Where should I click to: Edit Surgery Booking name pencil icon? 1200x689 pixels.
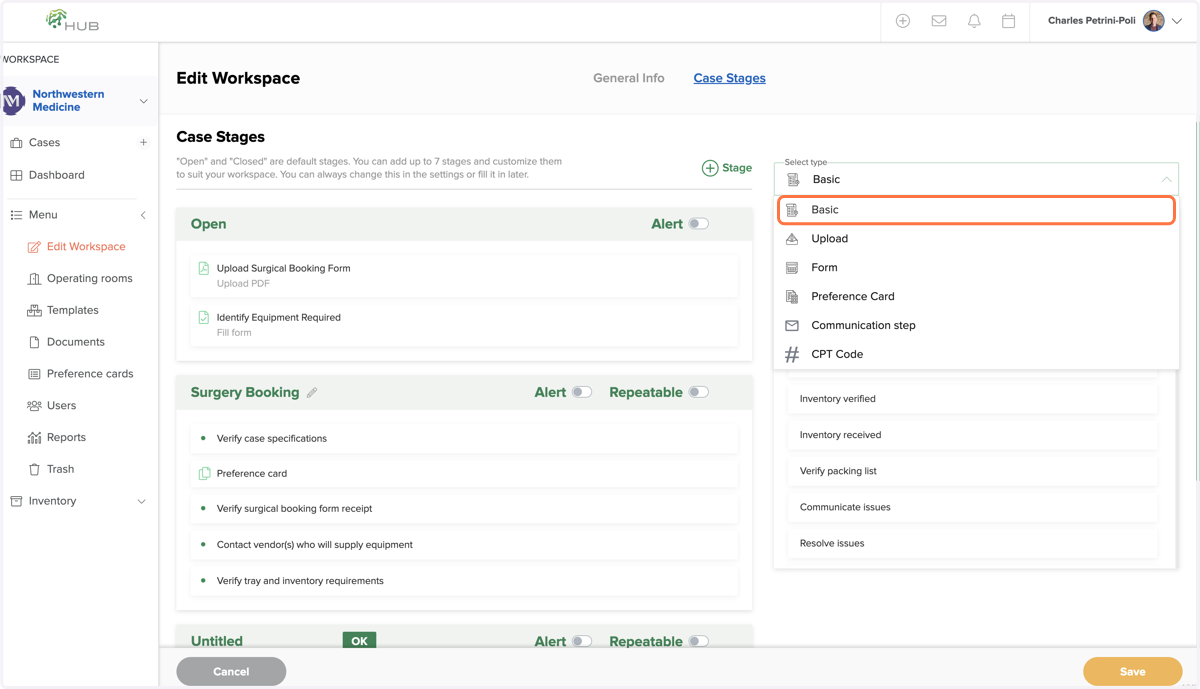312,393
